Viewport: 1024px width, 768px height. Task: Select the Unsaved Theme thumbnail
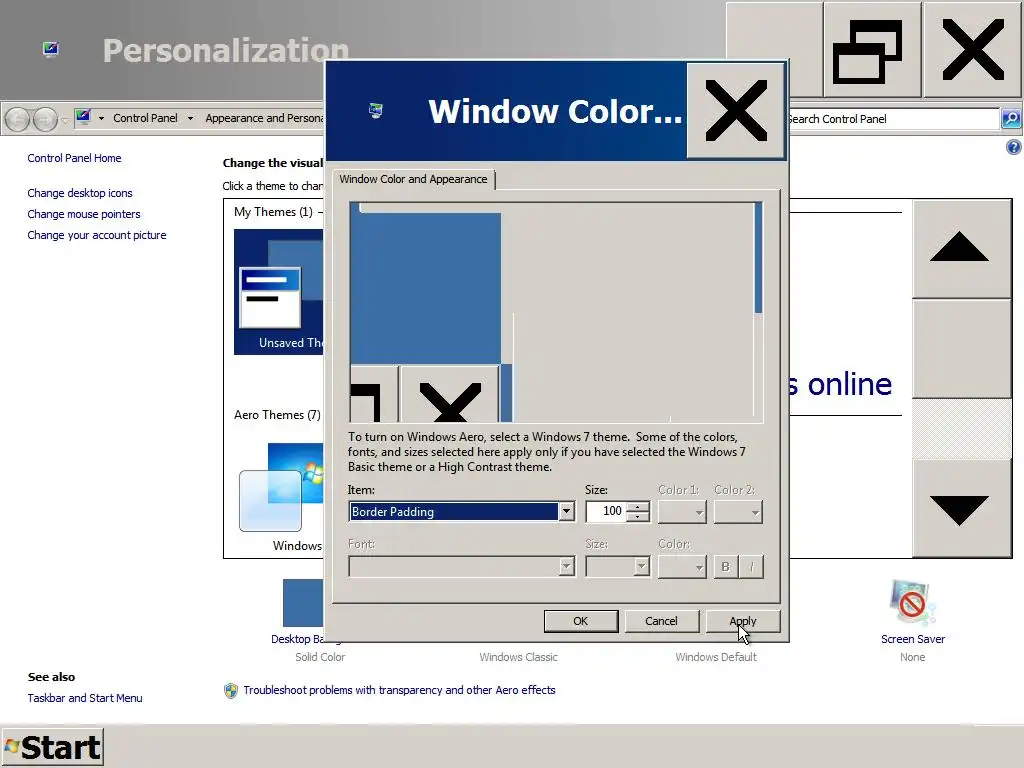(279, 292)
